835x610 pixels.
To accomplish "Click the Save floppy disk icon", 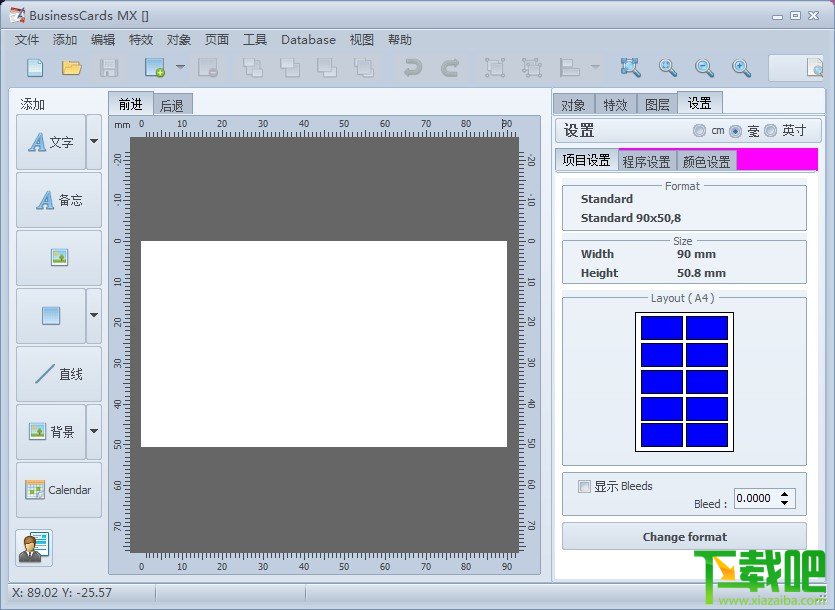I will (109, 68).
